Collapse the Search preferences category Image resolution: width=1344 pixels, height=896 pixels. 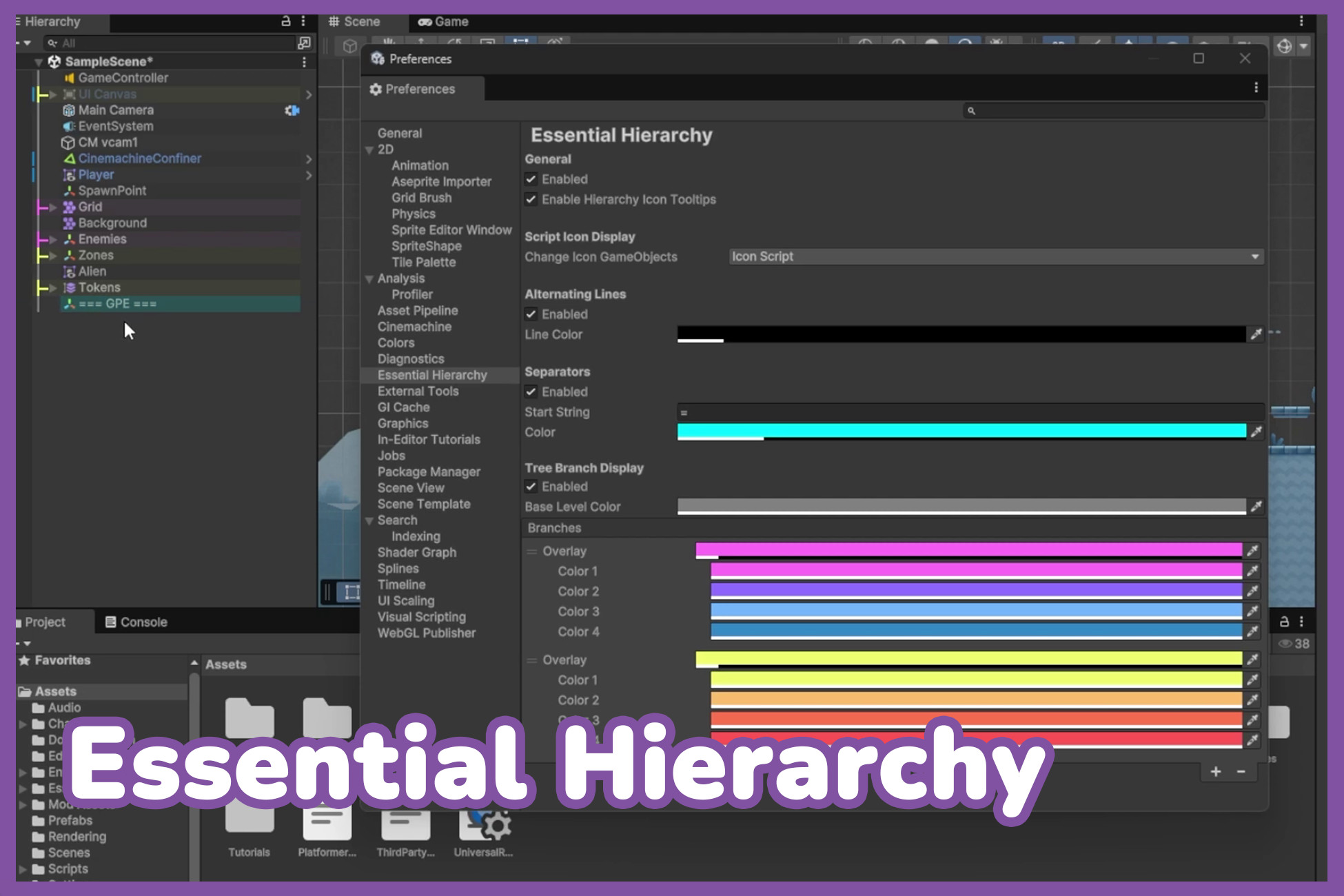coord(369,520)
